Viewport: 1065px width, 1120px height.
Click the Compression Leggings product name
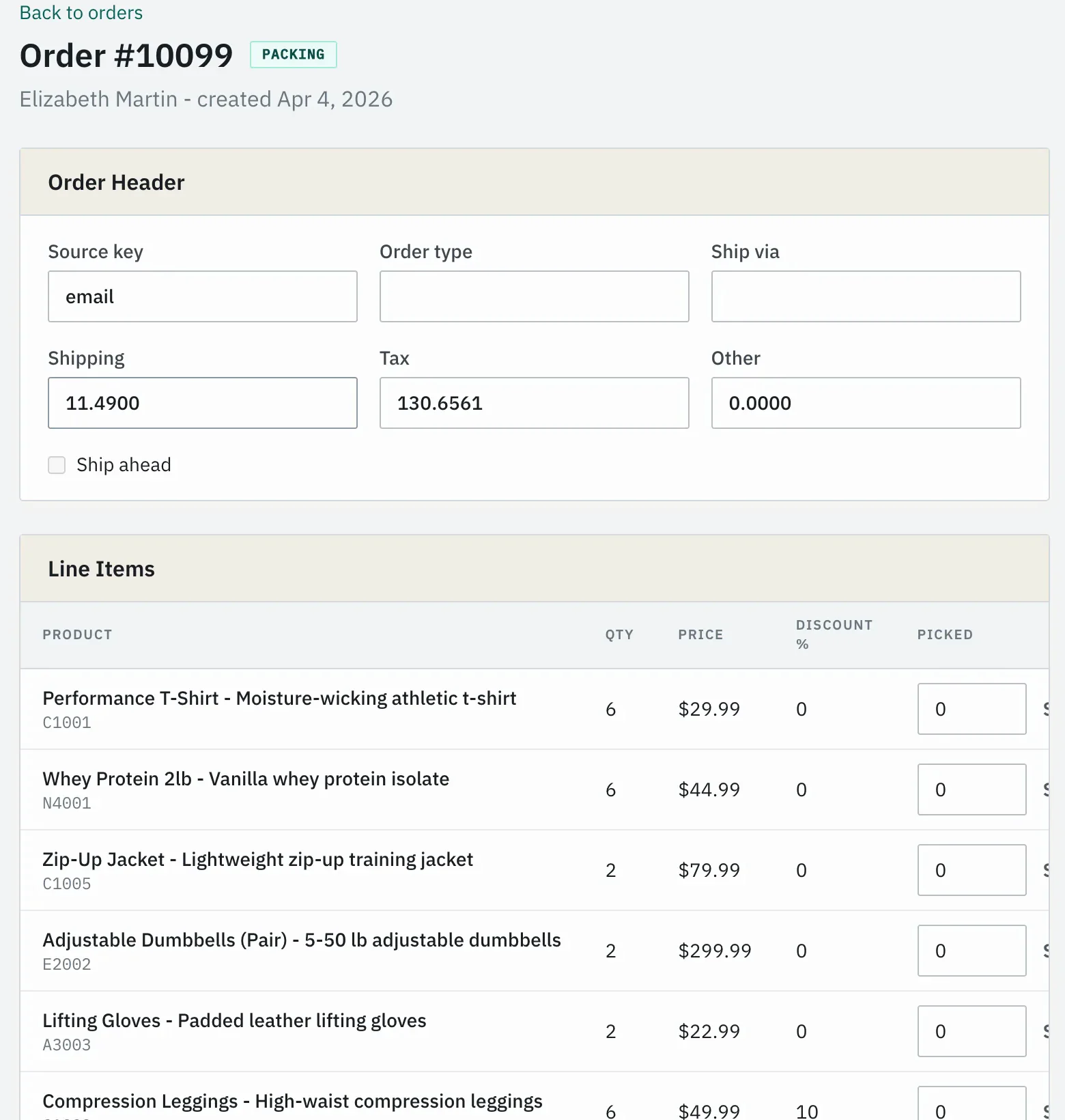coord(292,1101)
